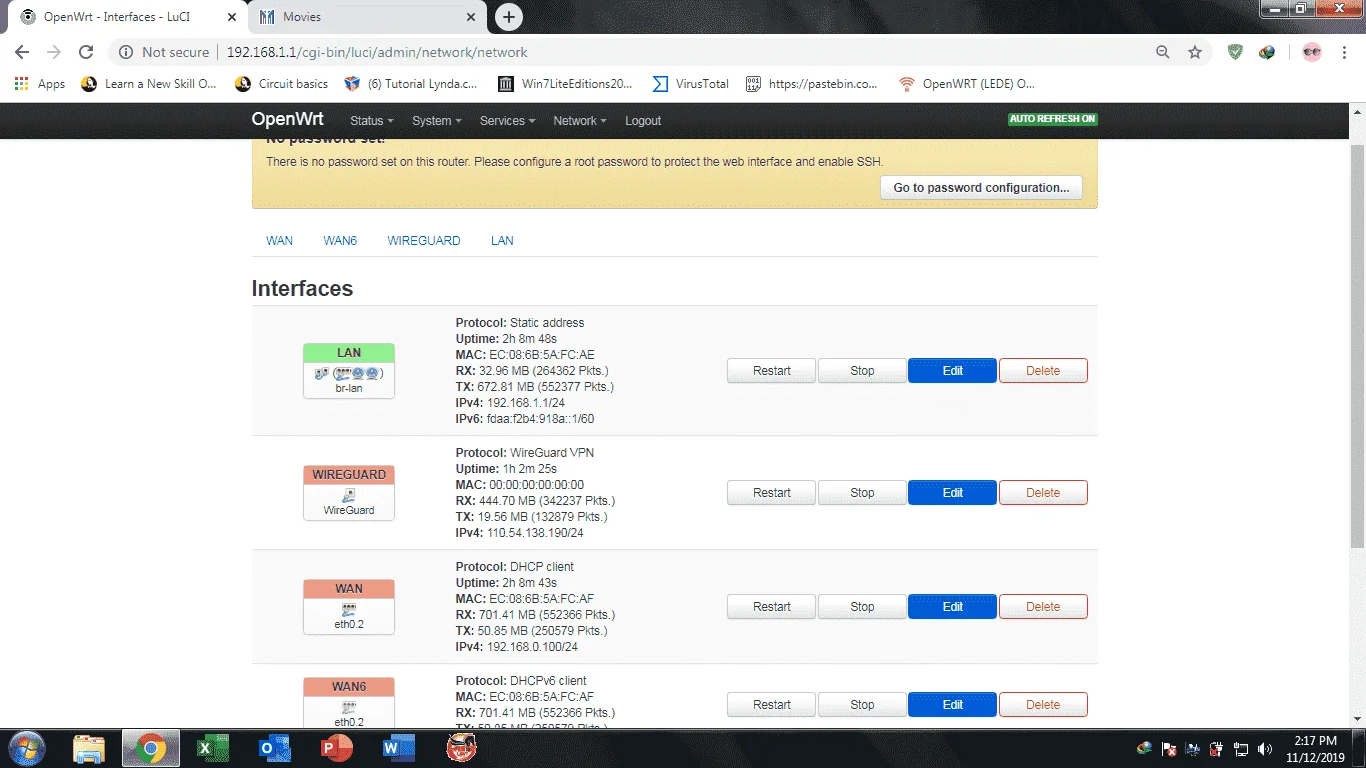Open the Apps grid shortcut
The width and height of the screenshot is (1366, 768).
[x=40, y=84]
